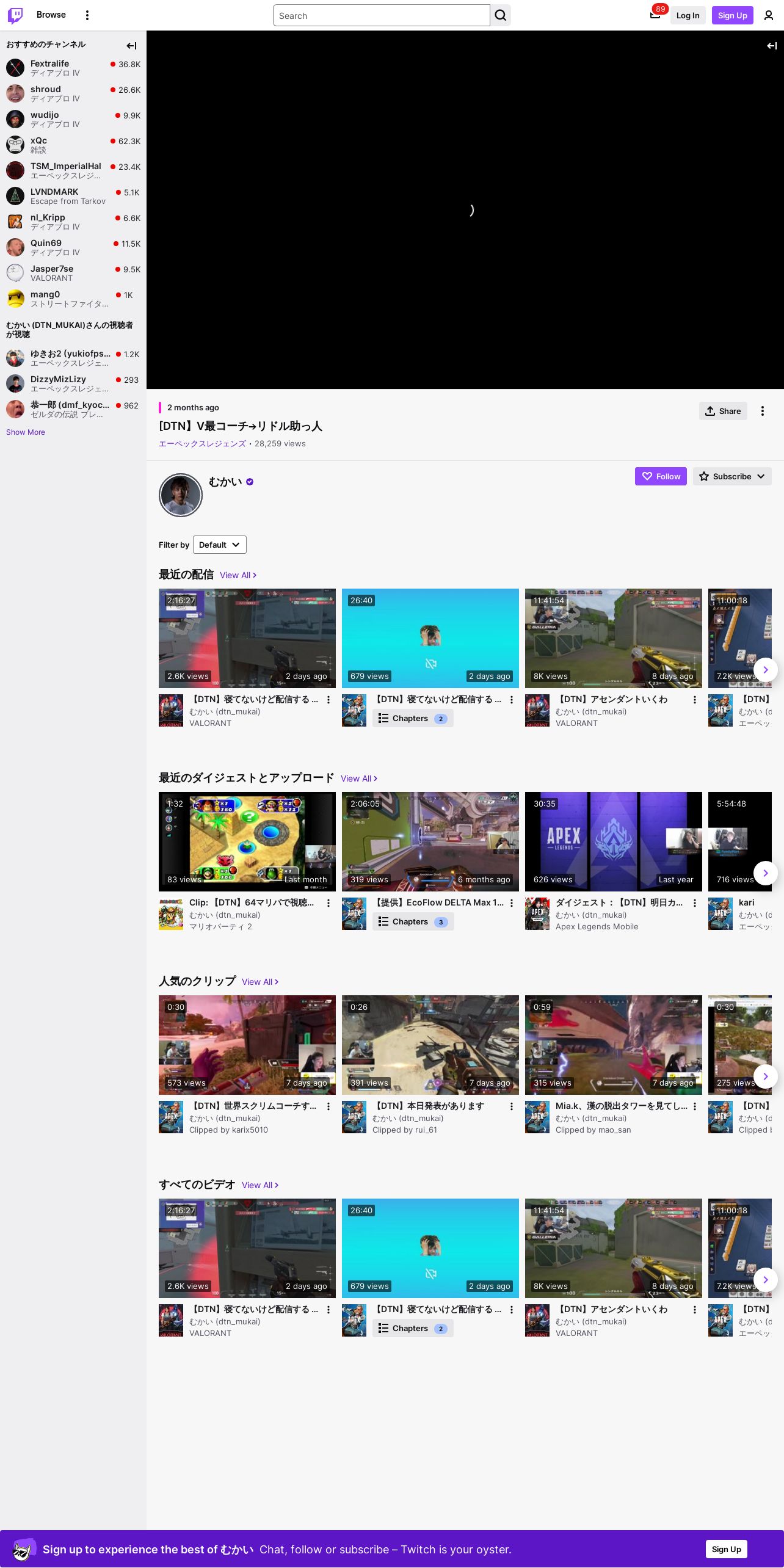The height and width of the screenshot is (1568, 784).
Task: View All for 最近のダイジェストとアップロード
Action: click(x=359, y=779)
